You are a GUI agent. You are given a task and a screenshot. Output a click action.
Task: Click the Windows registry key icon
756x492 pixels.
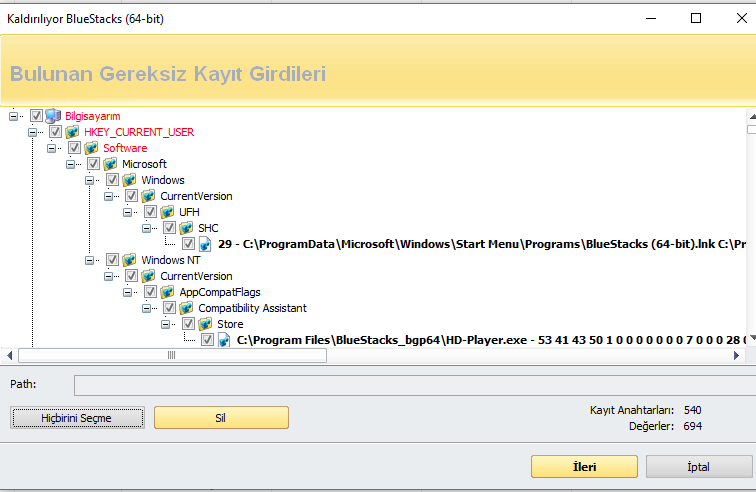point(129,180)
